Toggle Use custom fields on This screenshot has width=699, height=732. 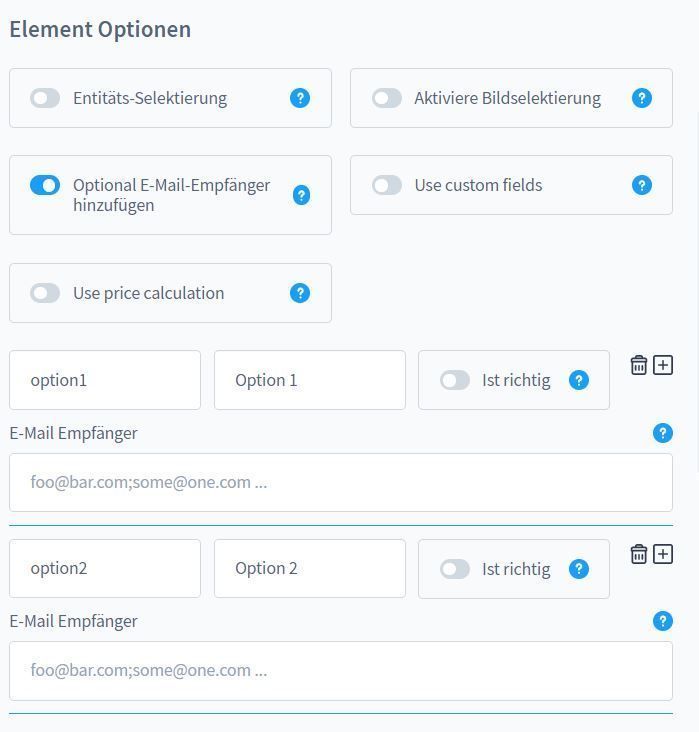coord(387,185)
